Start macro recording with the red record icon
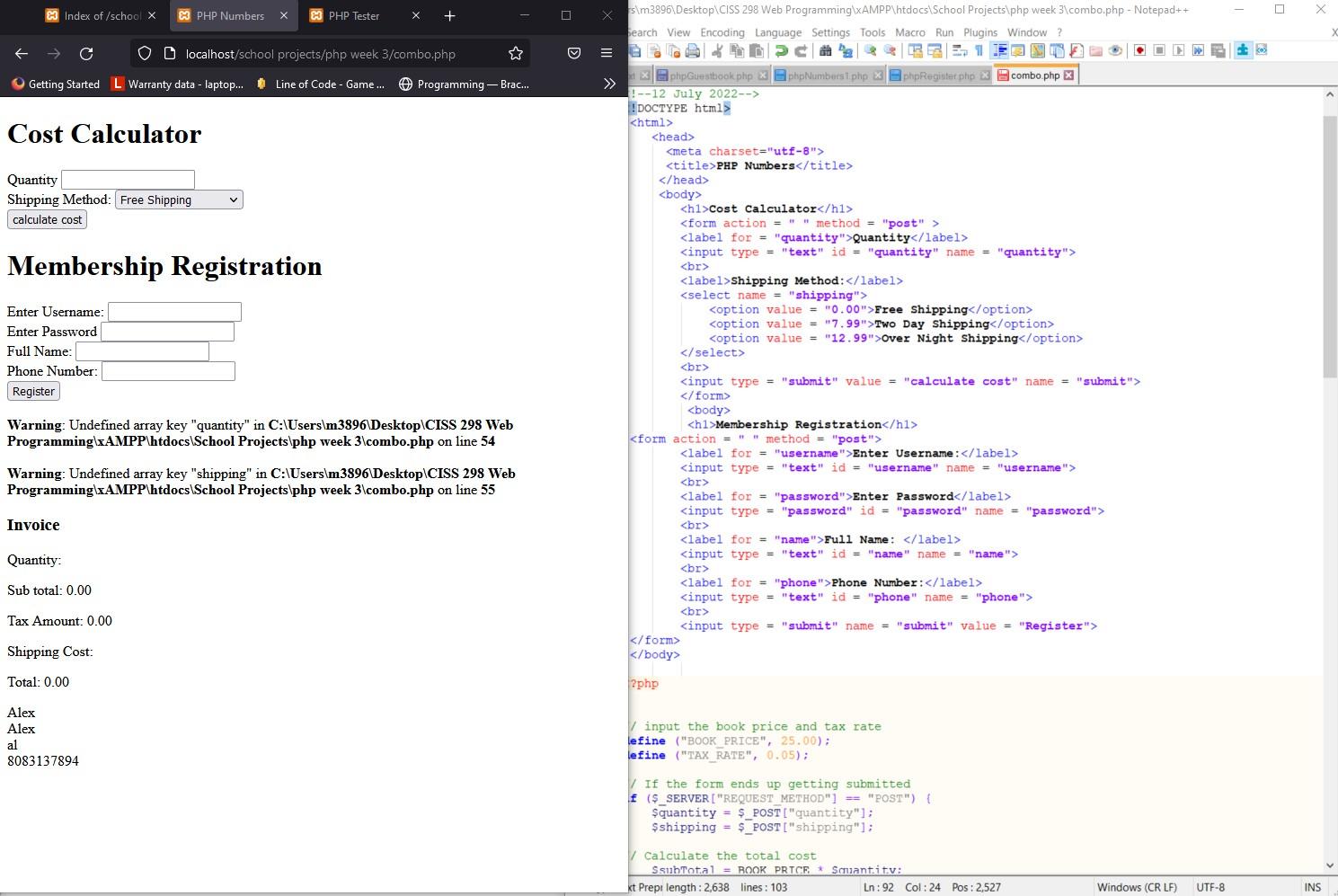The image size is (1338, 896). pos(1139,51)
